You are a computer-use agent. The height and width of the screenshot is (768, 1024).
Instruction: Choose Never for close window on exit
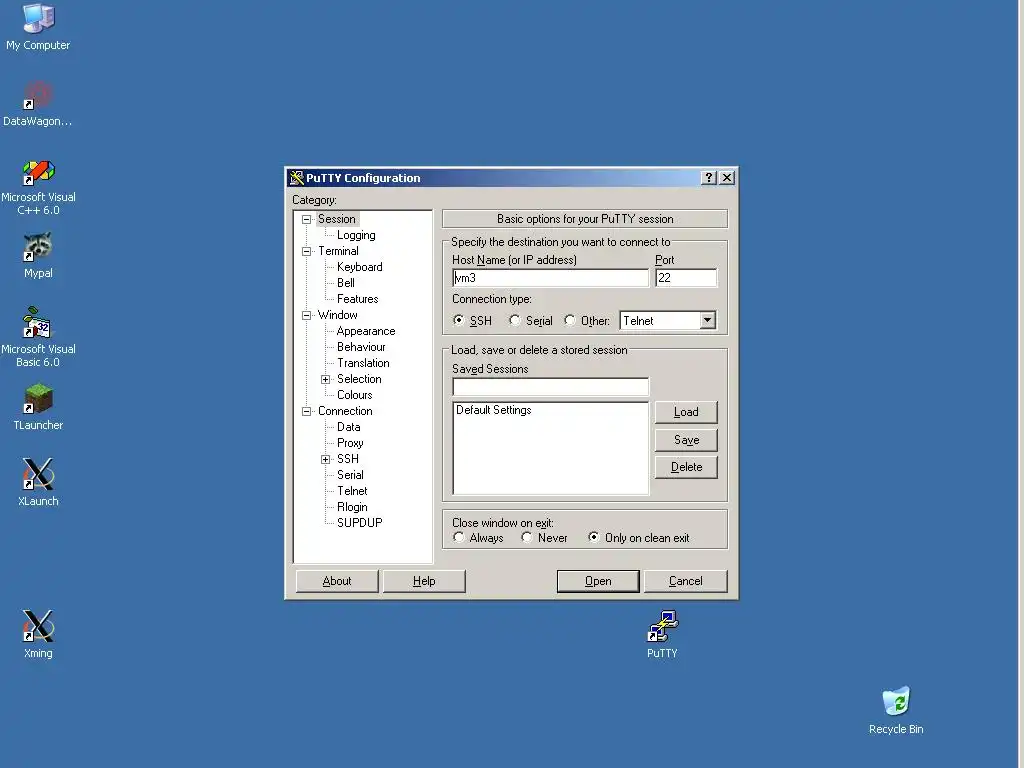click(527, 537)
